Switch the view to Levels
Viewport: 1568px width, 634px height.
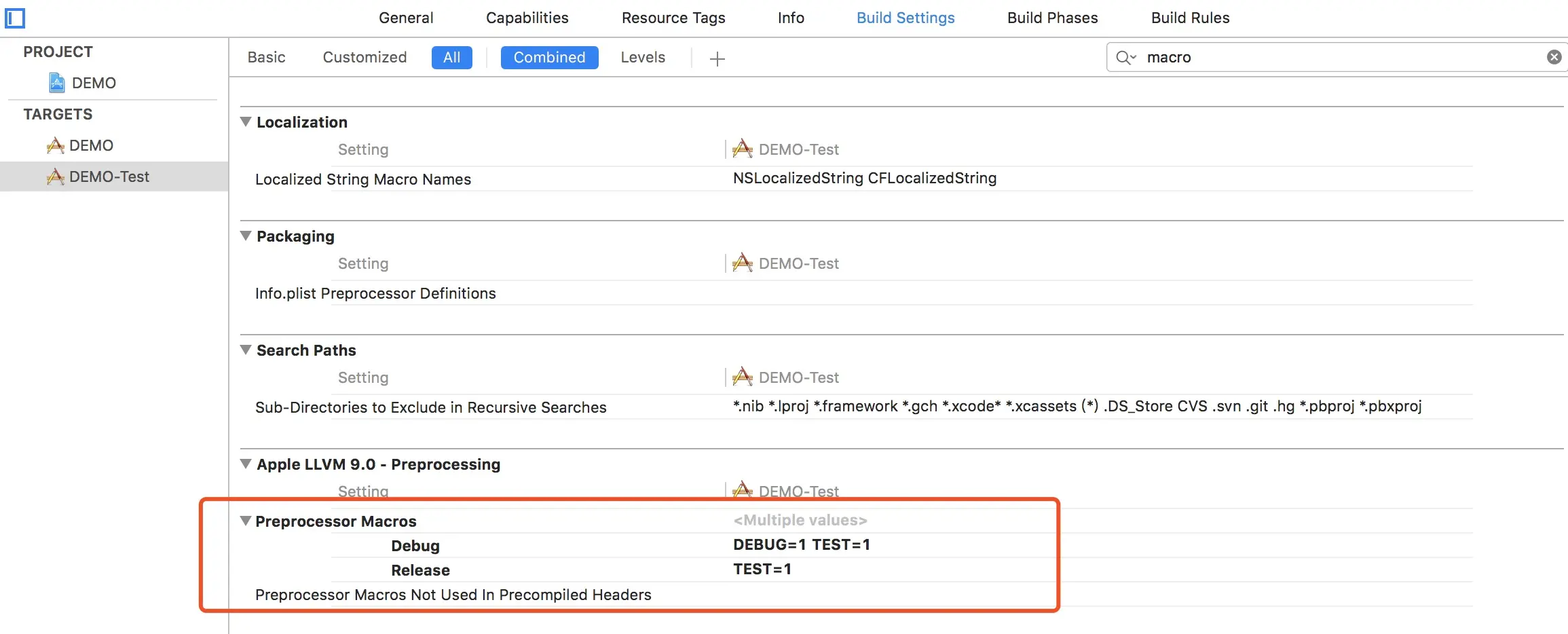coord(642,58)
